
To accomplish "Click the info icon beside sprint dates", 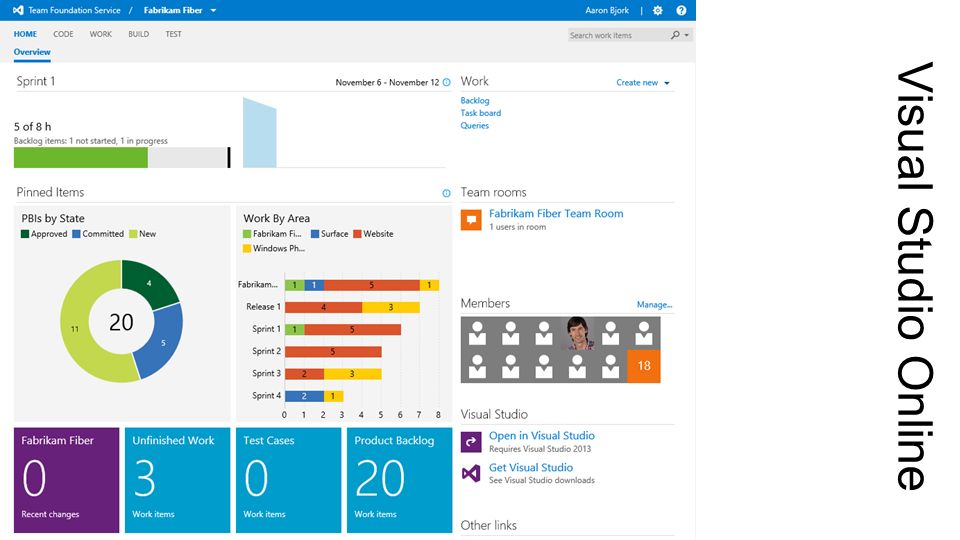I will [x=446, y=82].
